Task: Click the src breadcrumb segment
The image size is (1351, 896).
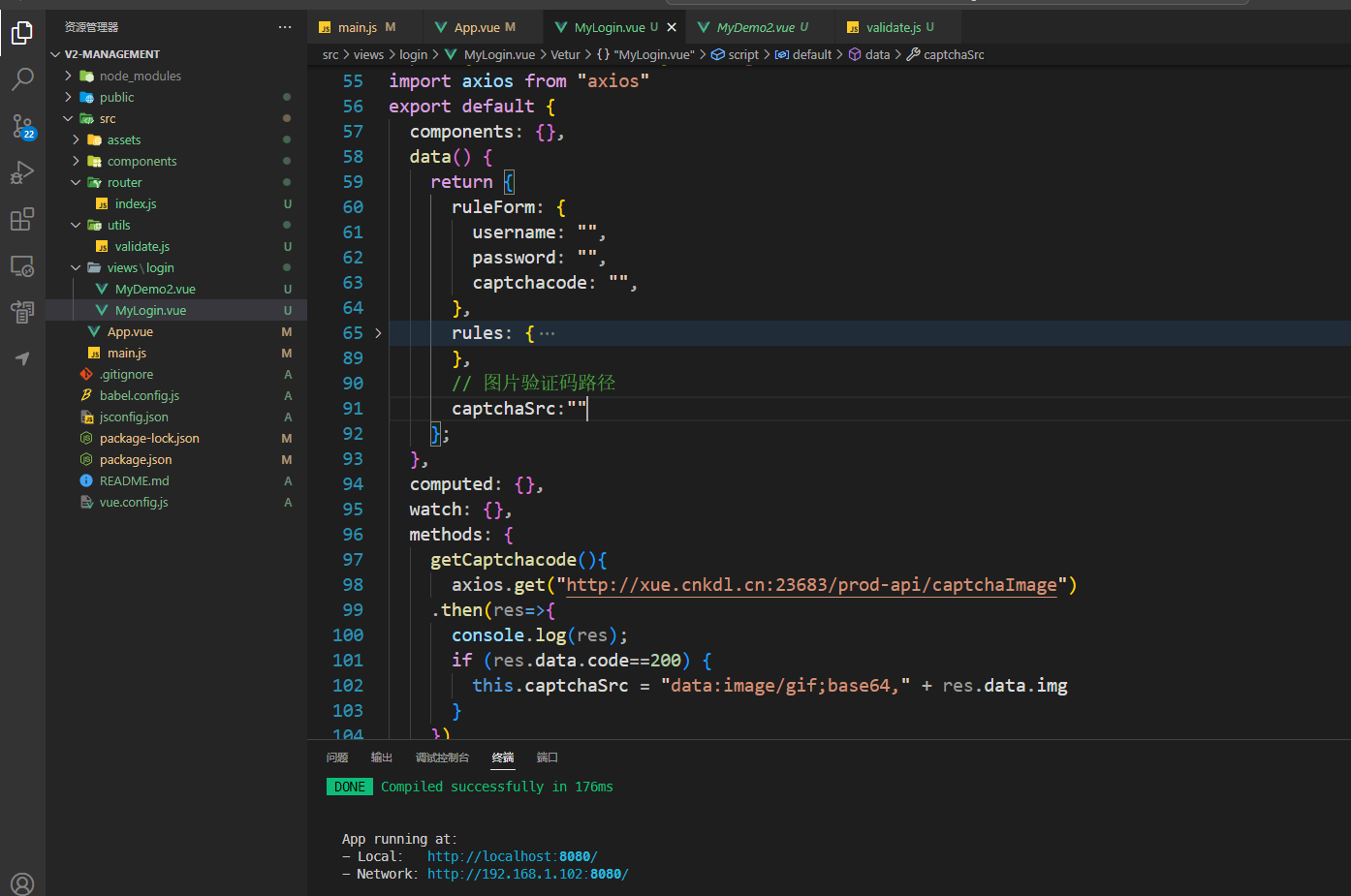Action: coord(330,54)
